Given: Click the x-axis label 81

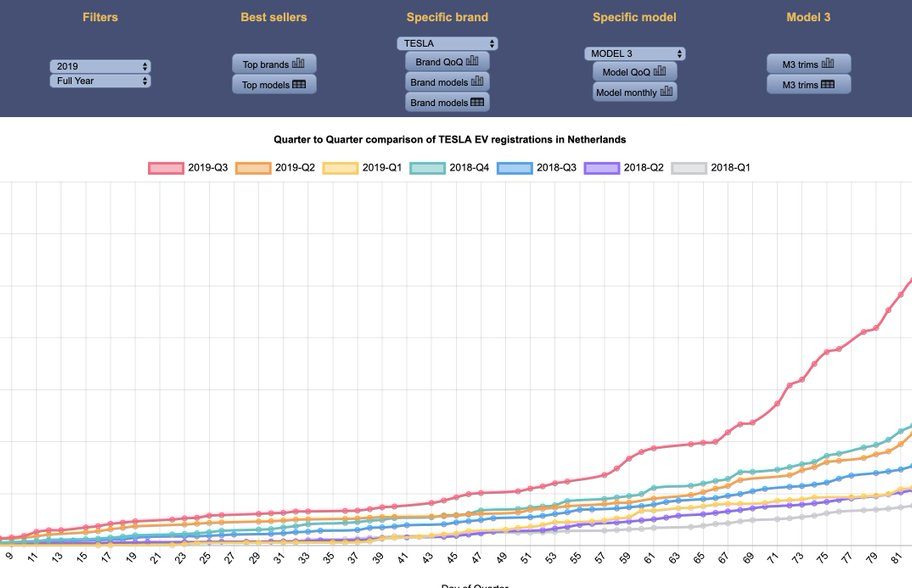Looking at the screenshot, I should coord(896,558).
